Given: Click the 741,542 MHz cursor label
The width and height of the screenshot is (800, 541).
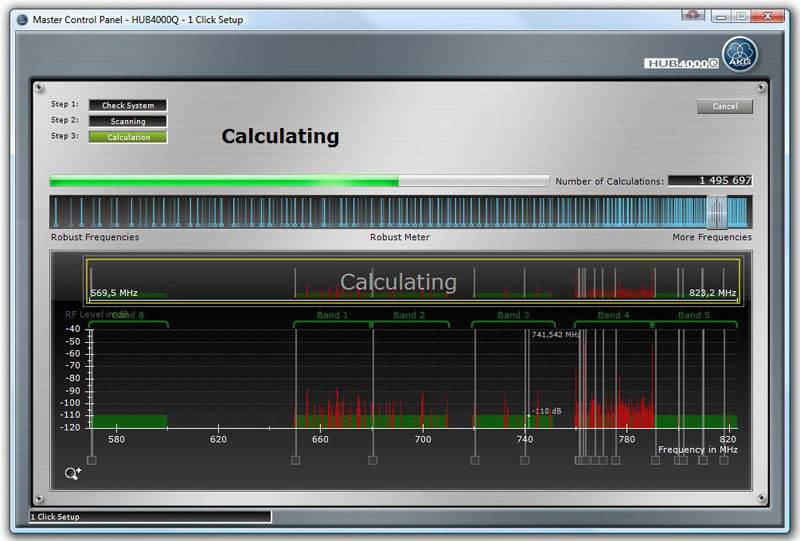Looking at the screenshot, I should pyautogui.click(x=556, y=335).
